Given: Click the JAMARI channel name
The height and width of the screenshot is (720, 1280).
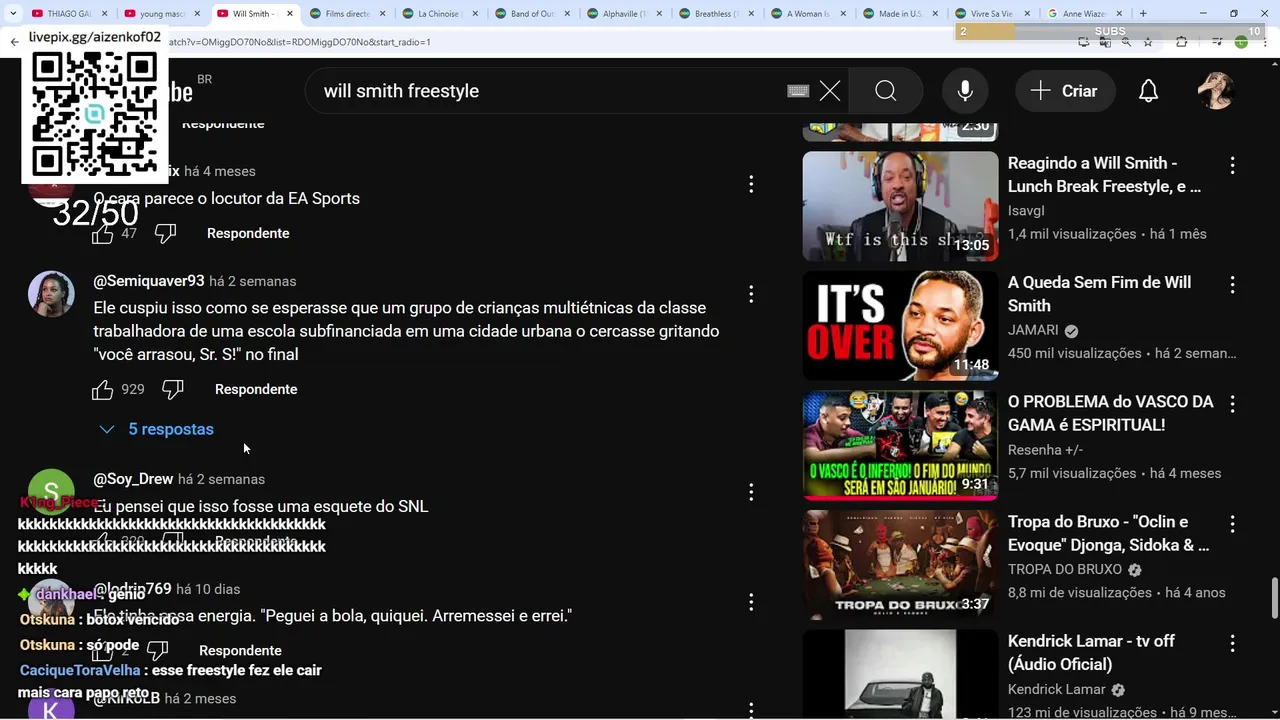Looking at the screenshot, I should click(1033, 331).
